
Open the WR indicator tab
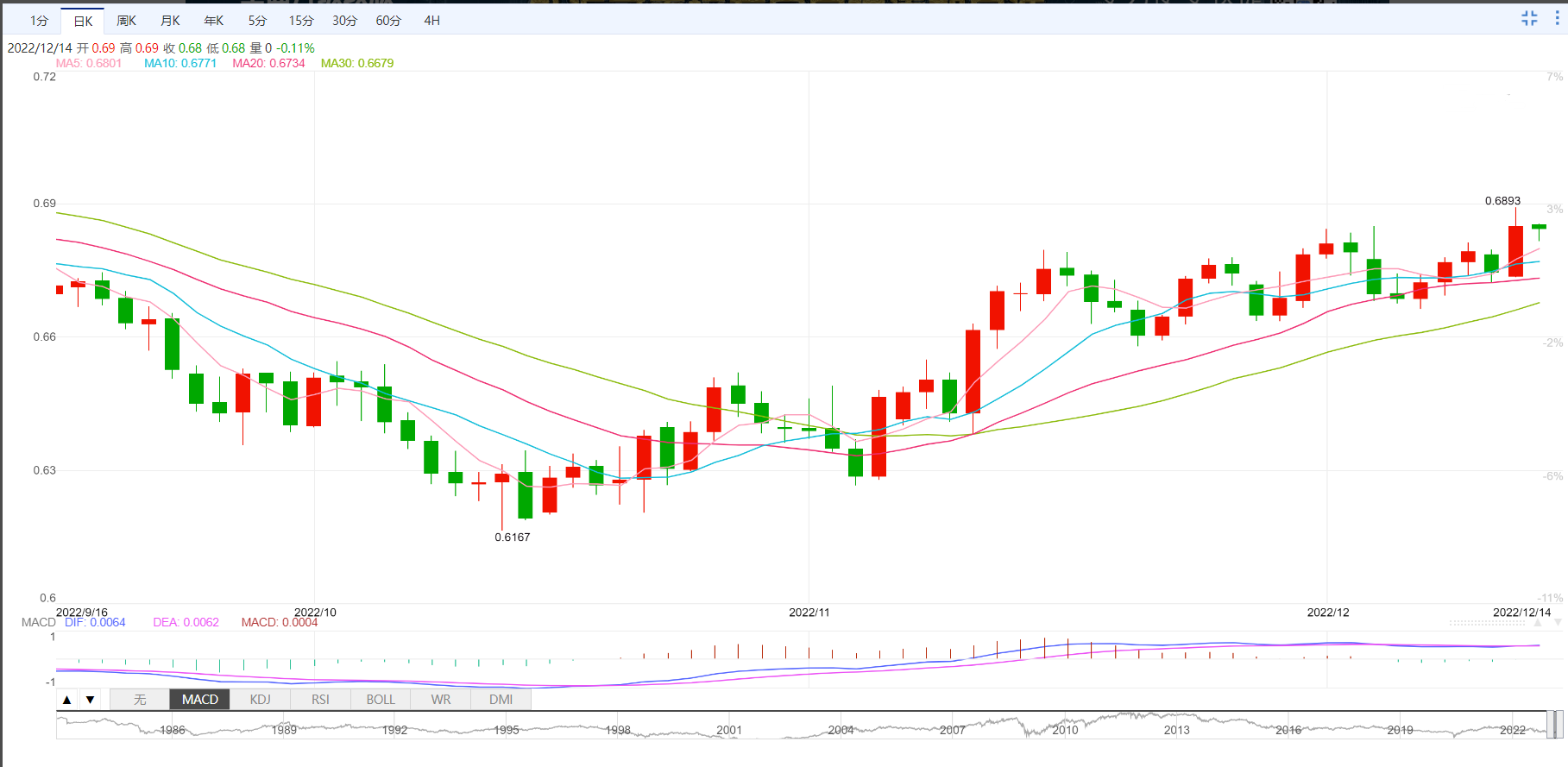click(x=441, y=700)
